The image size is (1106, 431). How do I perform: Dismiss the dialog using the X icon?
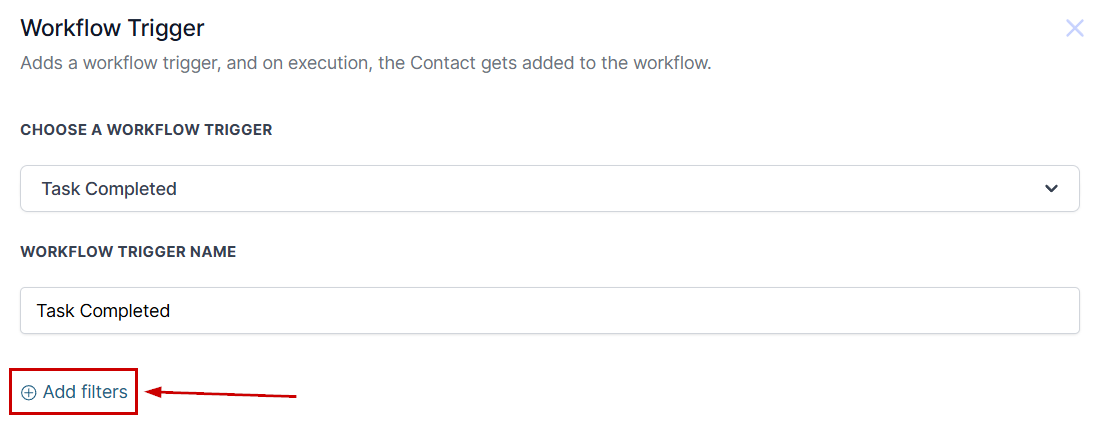1074,28
